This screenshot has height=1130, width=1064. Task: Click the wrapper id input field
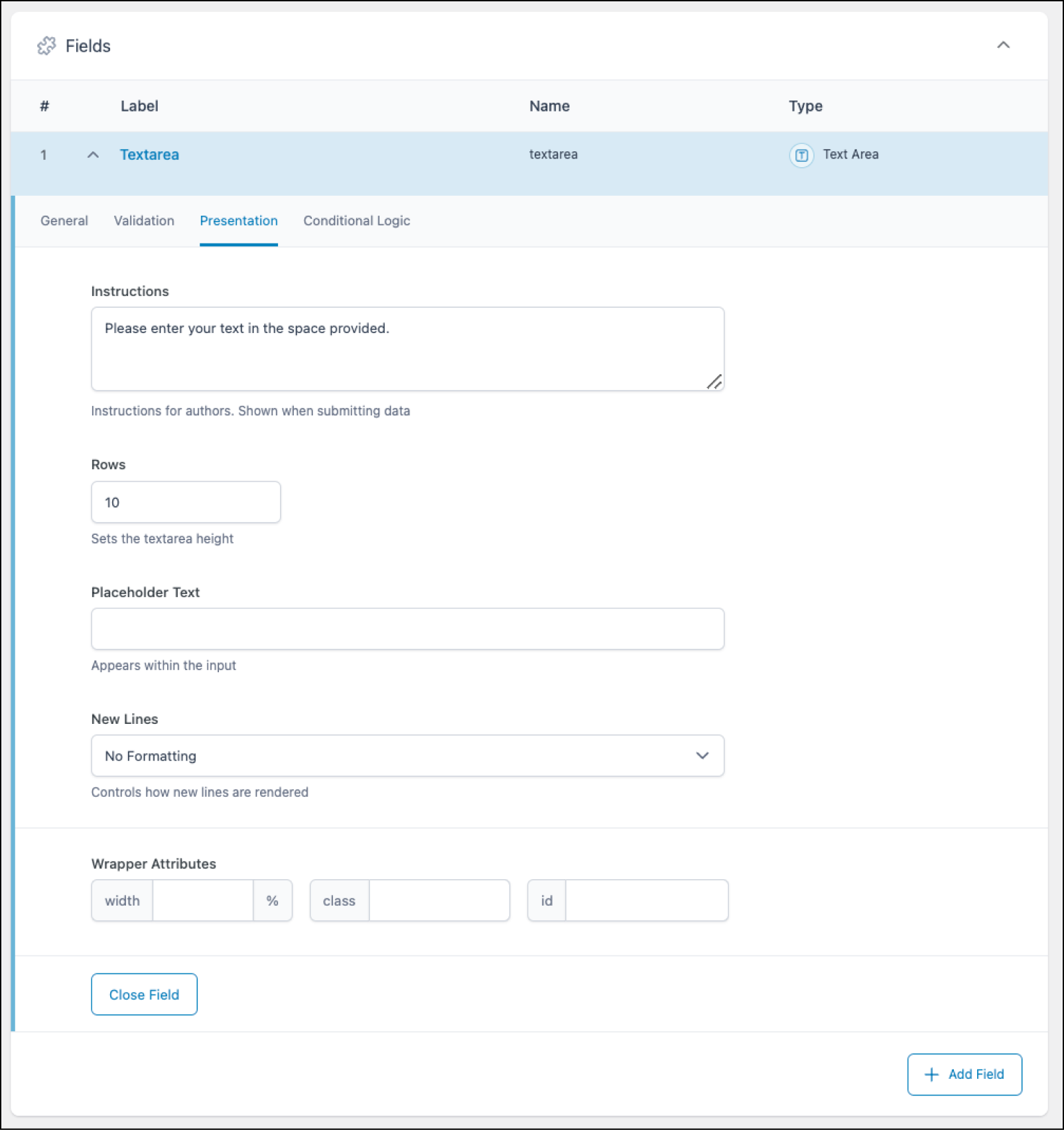tap(646, 900)
